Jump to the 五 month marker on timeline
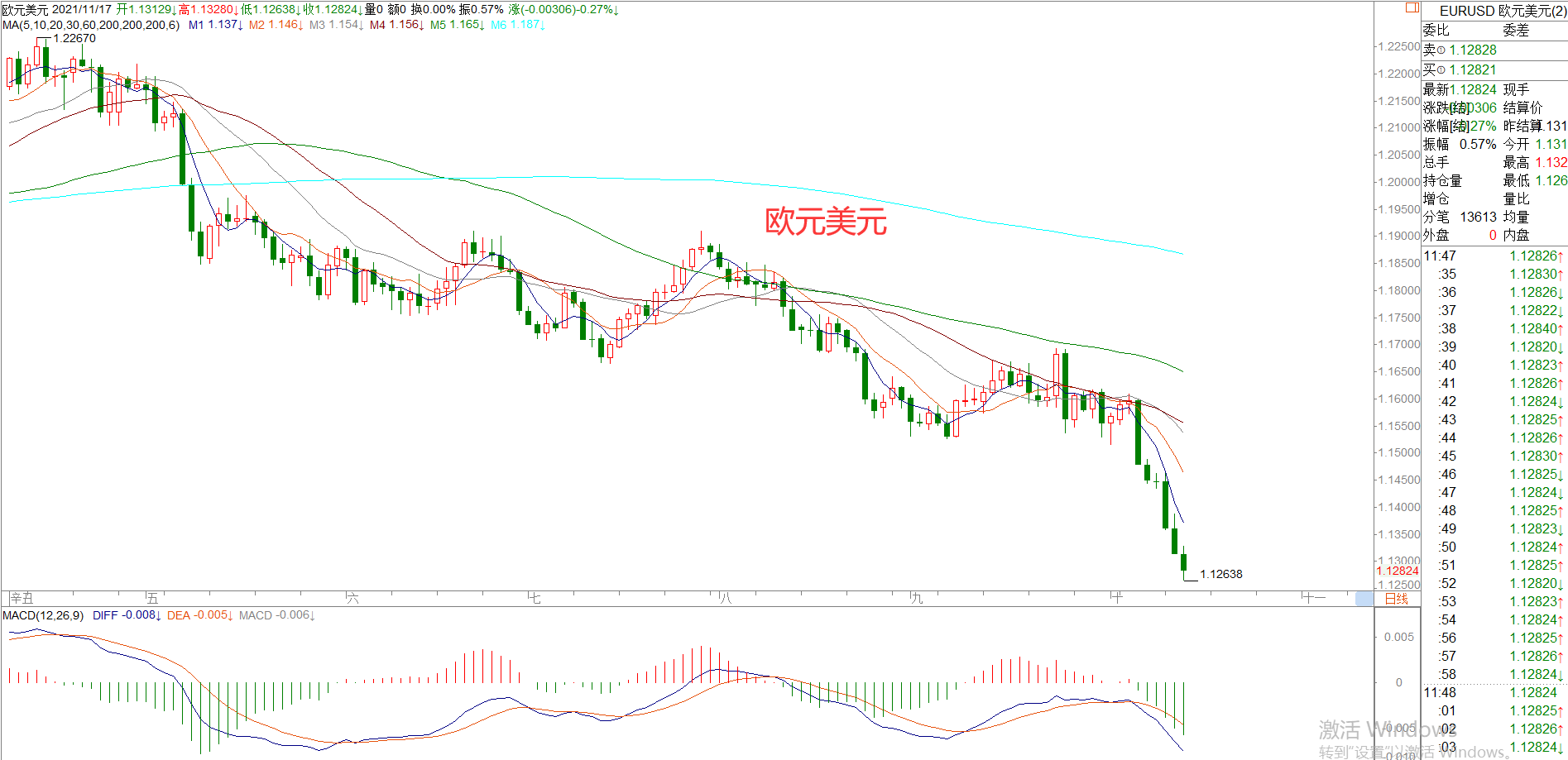This screenshot has height=760, width=1568. click(x=151, y=598)
